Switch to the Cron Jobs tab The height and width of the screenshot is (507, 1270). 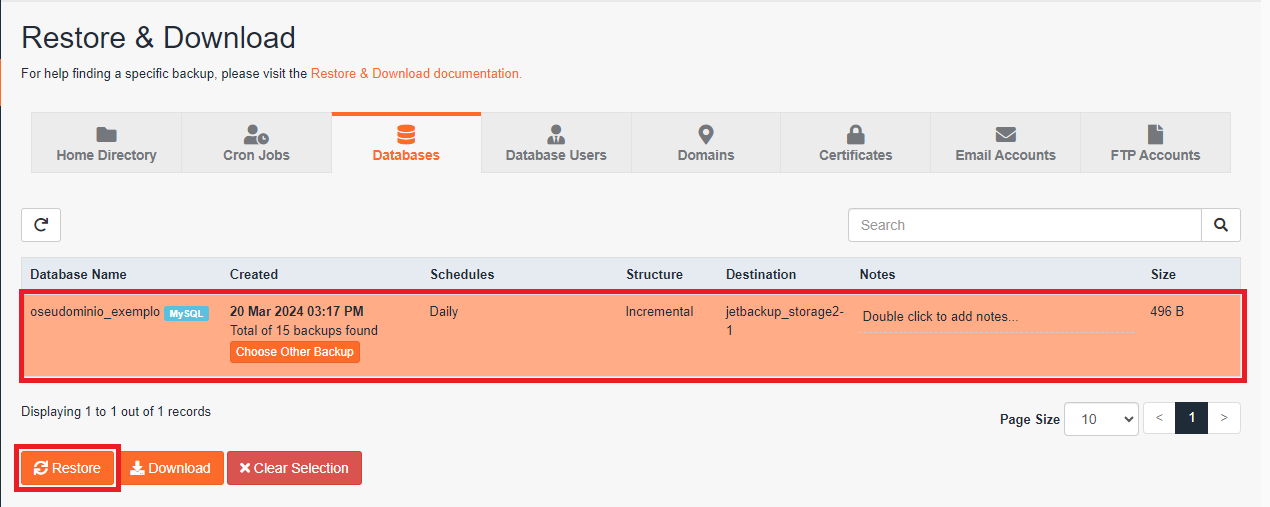(x=256, y=143)
